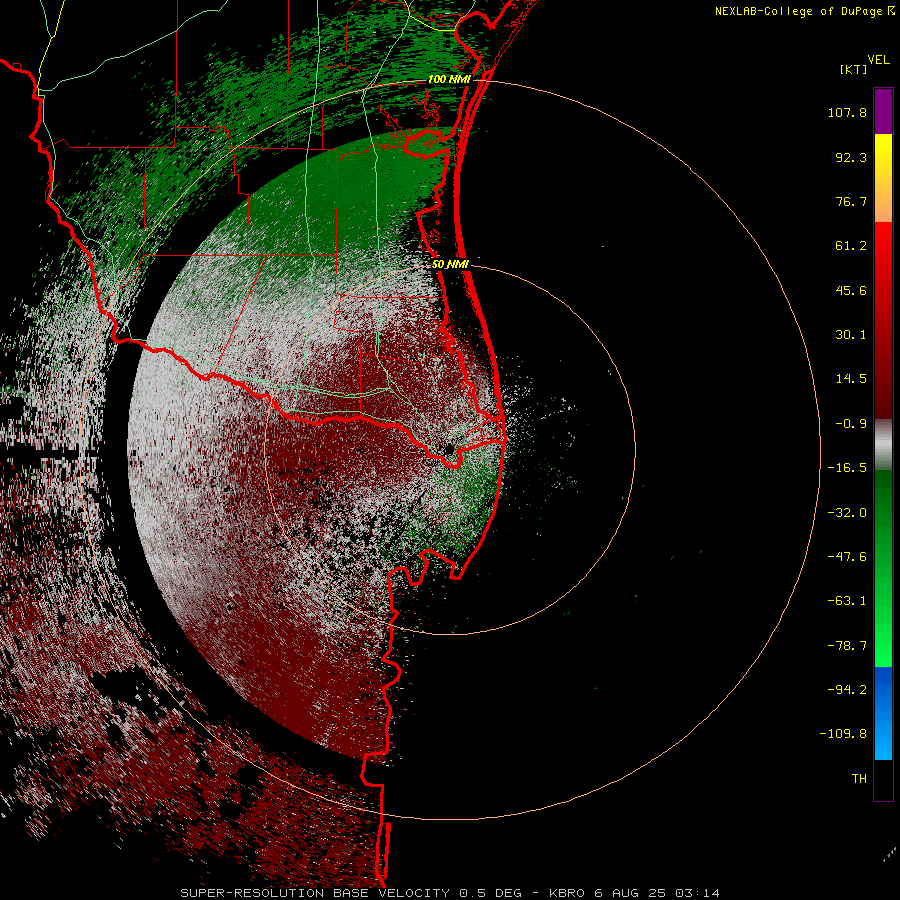
Task: Click the -47.6 velocity scale value
Action: (847, 557)
